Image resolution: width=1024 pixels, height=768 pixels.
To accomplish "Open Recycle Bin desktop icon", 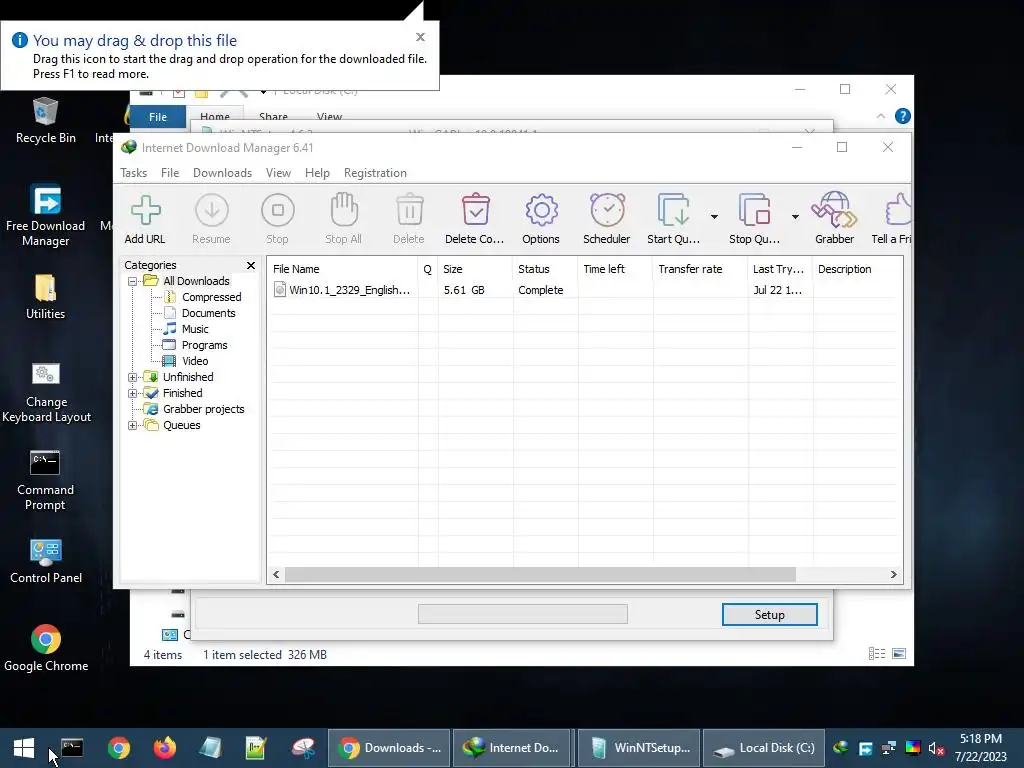I will coord(46,120).
